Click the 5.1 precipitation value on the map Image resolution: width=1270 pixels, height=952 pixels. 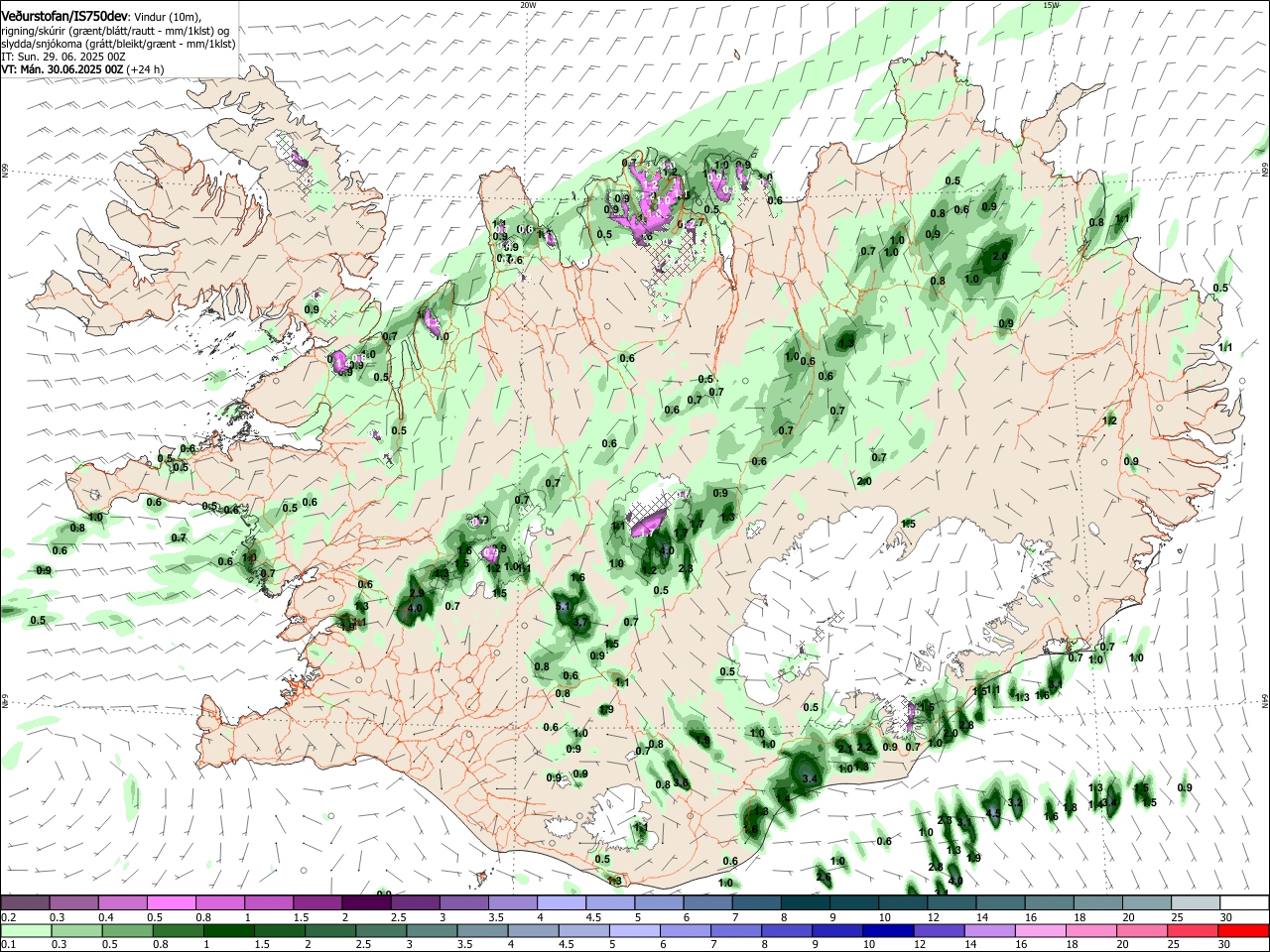[563, 606]
